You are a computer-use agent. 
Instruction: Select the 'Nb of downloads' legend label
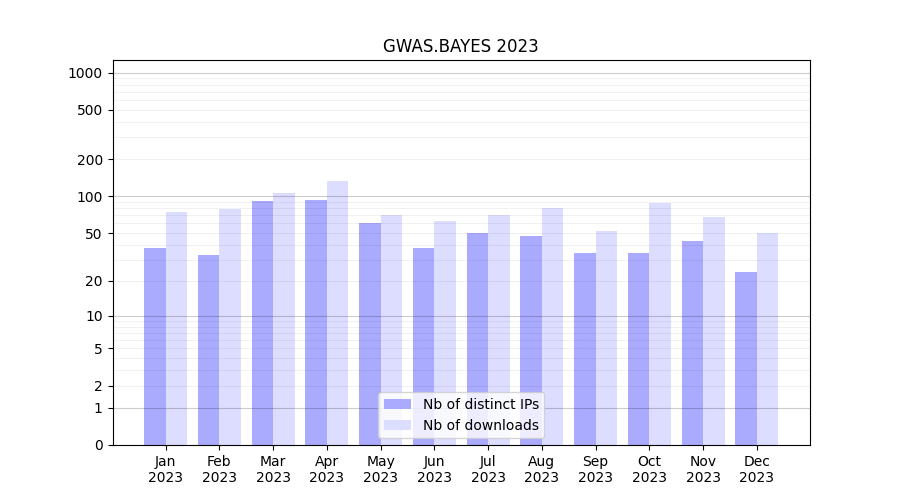coord(480,425)
